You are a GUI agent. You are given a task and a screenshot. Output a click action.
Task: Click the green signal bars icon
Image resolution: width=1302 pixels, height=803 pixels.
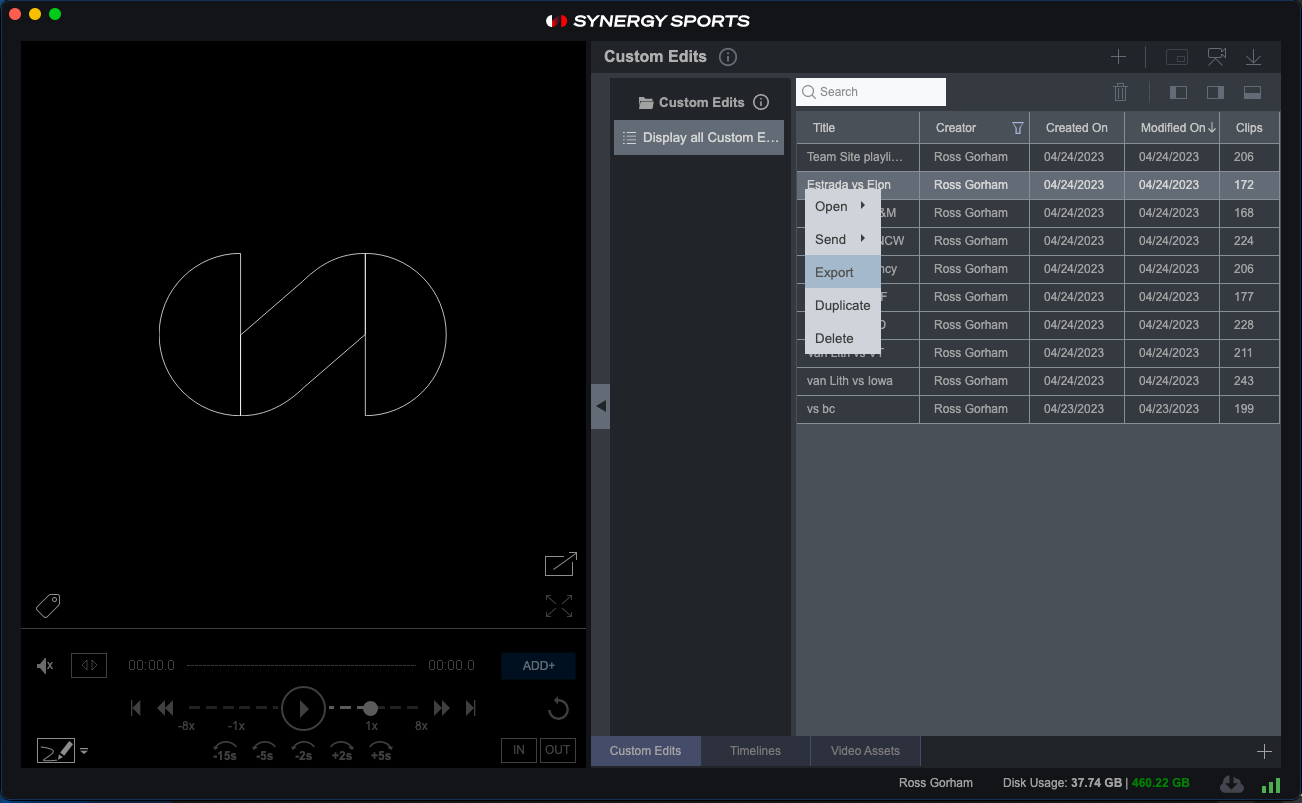pyautogui.click(x=1271, y=785)
